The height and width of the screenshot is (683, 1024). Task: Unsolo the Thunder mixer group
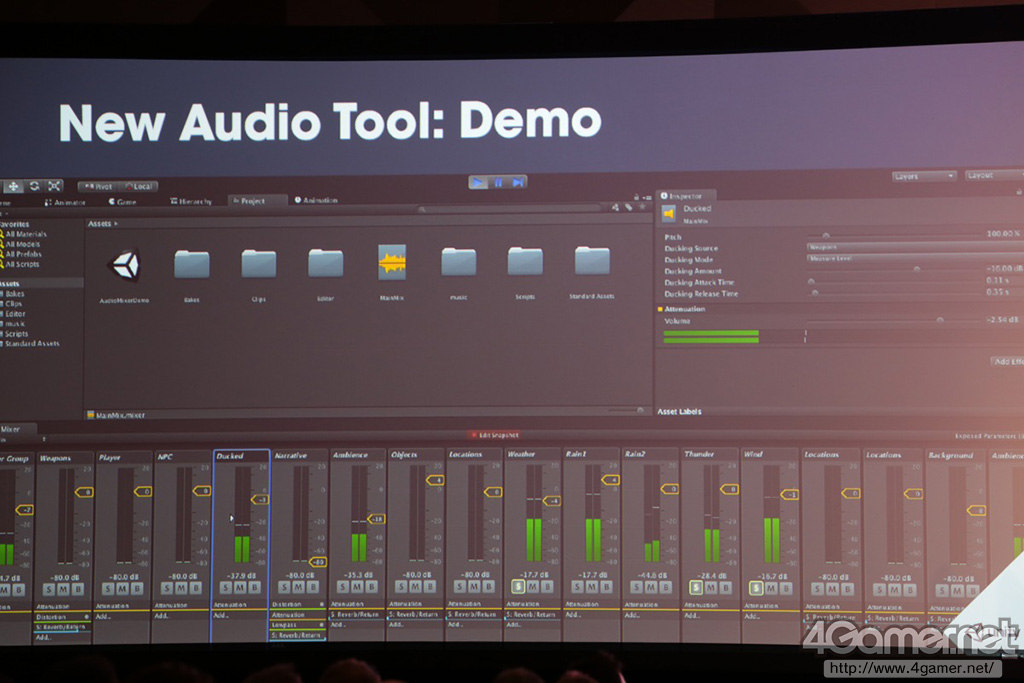pos(696,588)
